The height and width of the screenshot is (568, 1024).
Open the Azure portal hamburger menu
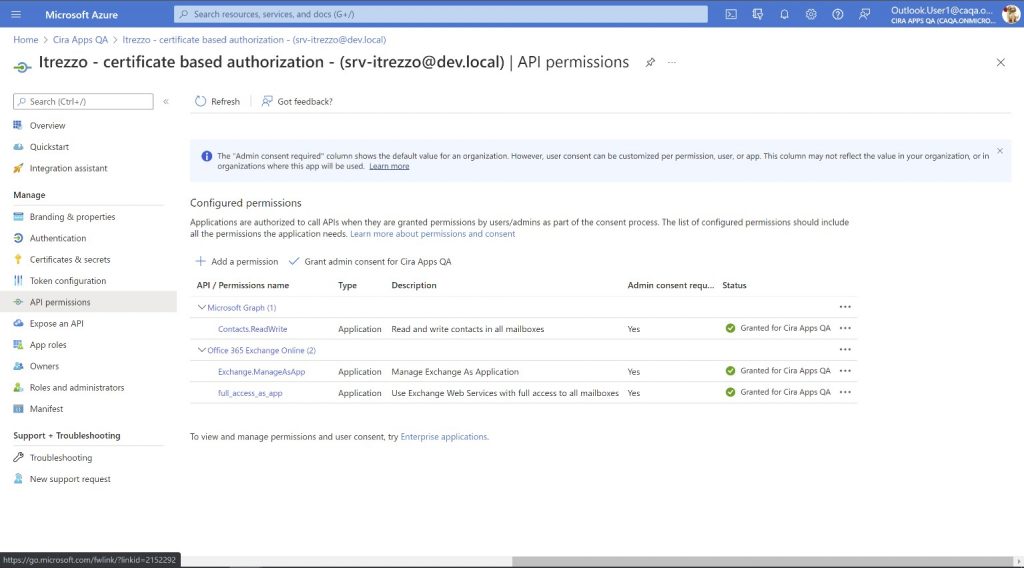click(16, 14)
